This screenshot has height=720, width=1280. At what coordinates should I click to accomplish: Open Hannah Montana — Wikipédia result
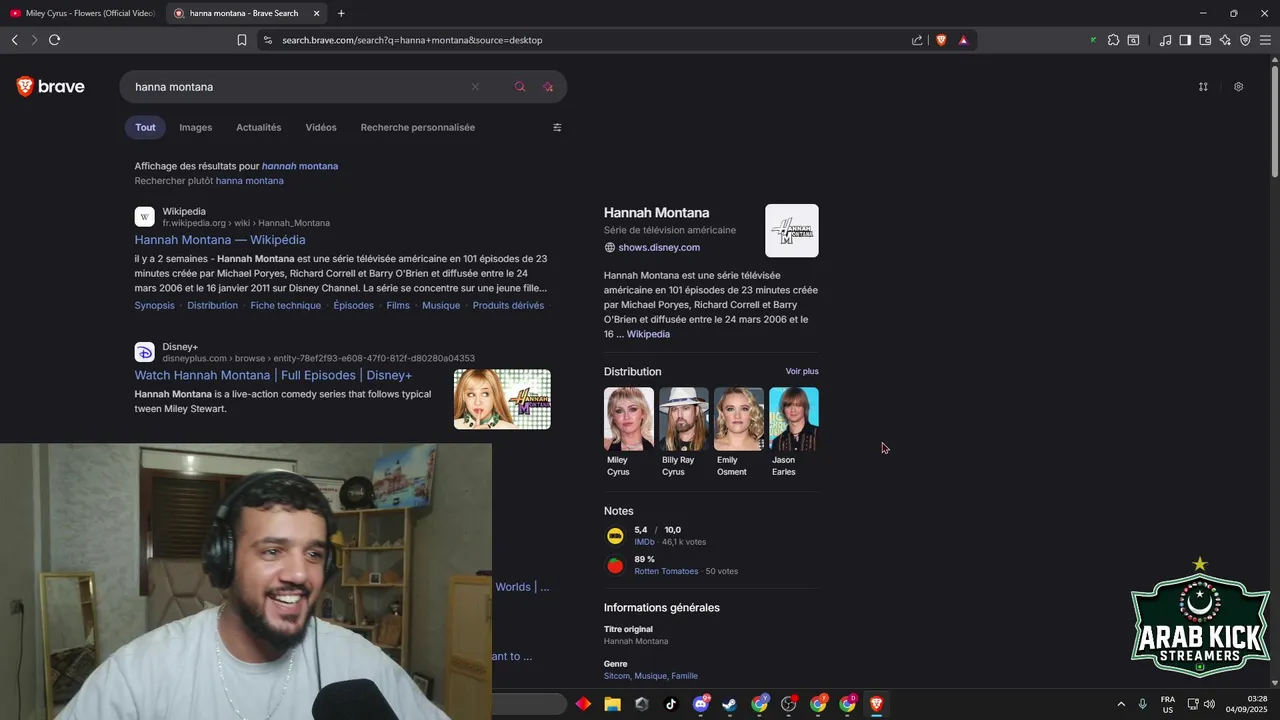click(220, 240)
